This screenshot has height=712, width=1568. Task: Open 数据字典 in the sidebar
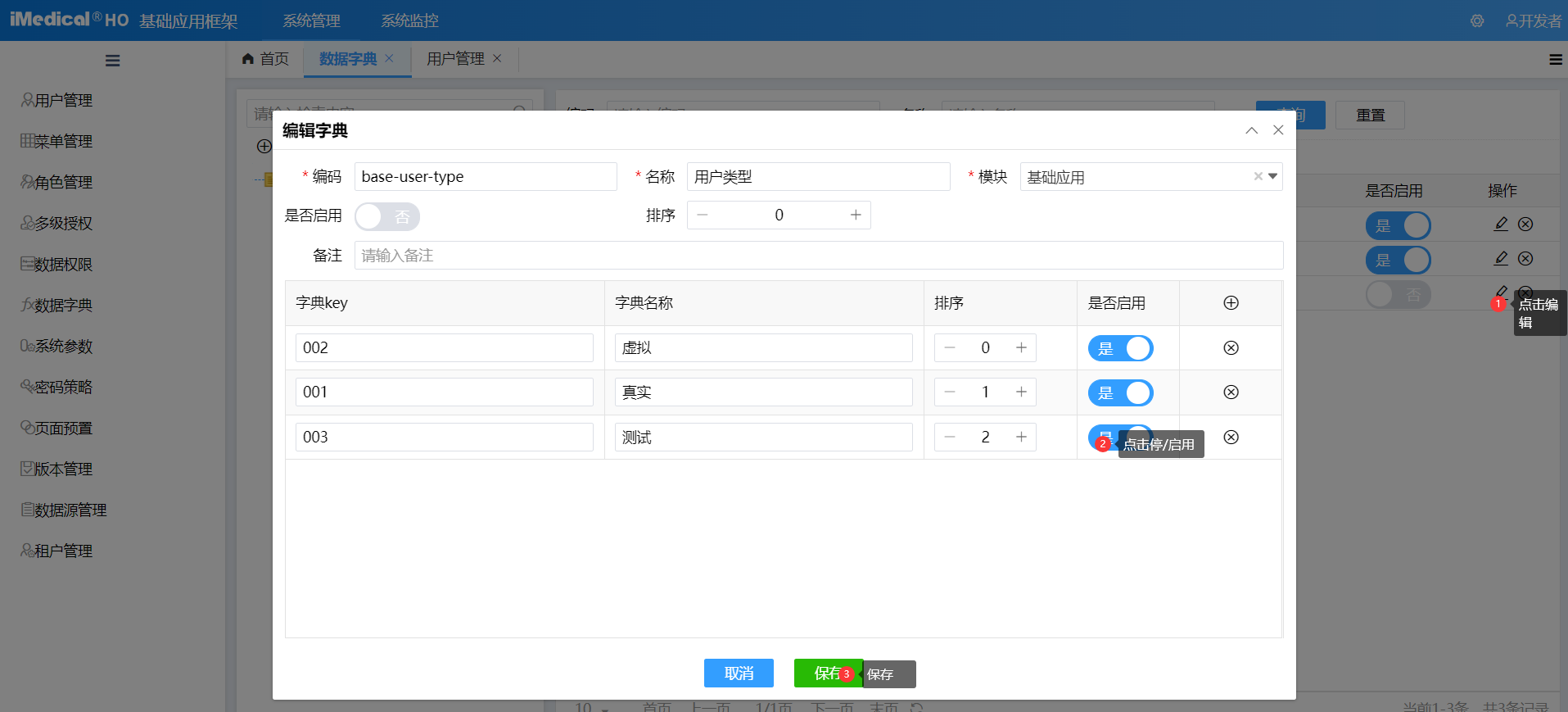56,305
